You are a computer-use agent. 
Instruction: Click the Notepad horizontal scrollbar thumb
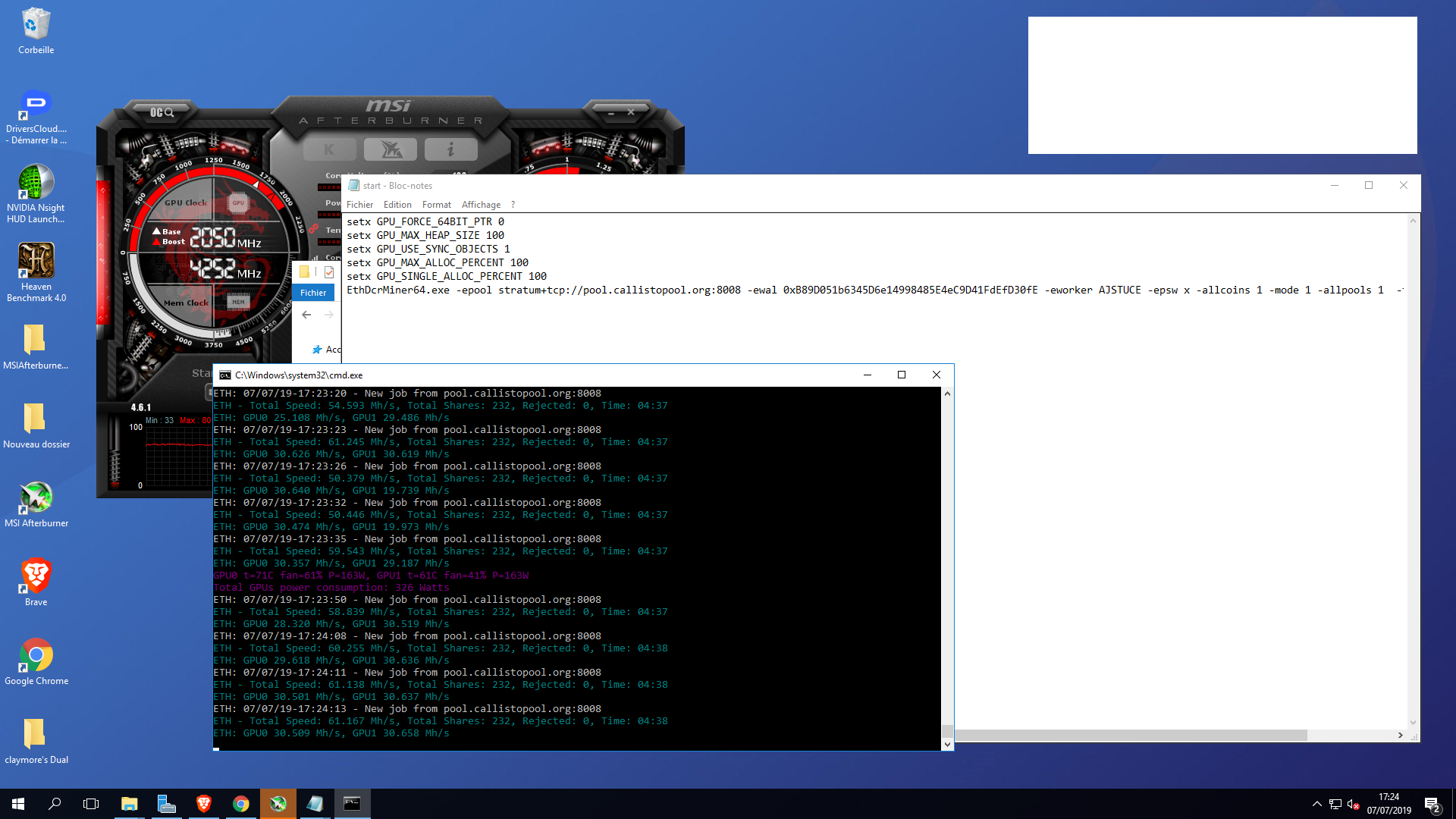(1131, 736)
